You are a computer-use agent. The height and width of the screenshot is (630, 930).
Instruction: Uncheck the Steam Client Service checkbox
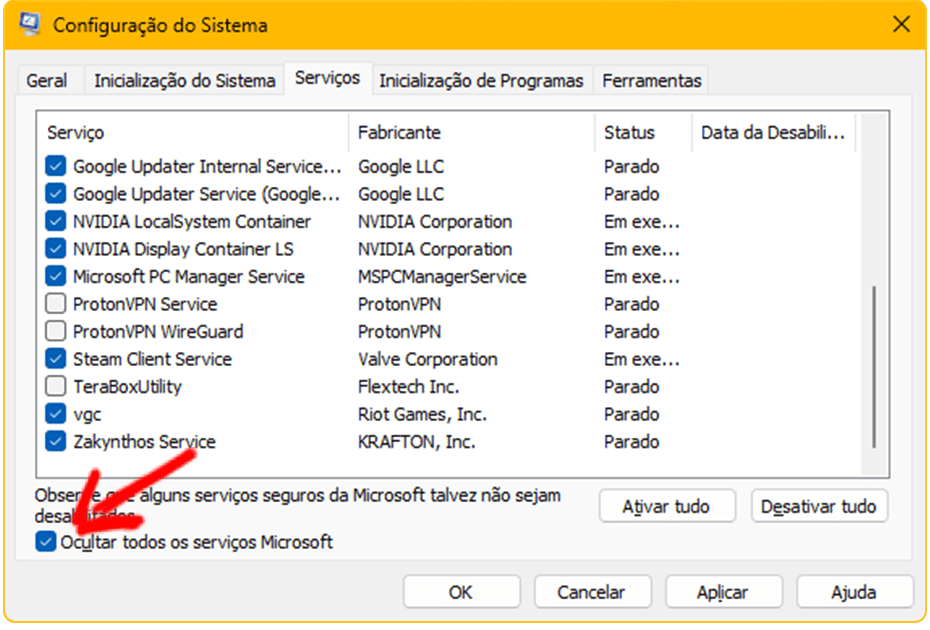tap(56, 359)
